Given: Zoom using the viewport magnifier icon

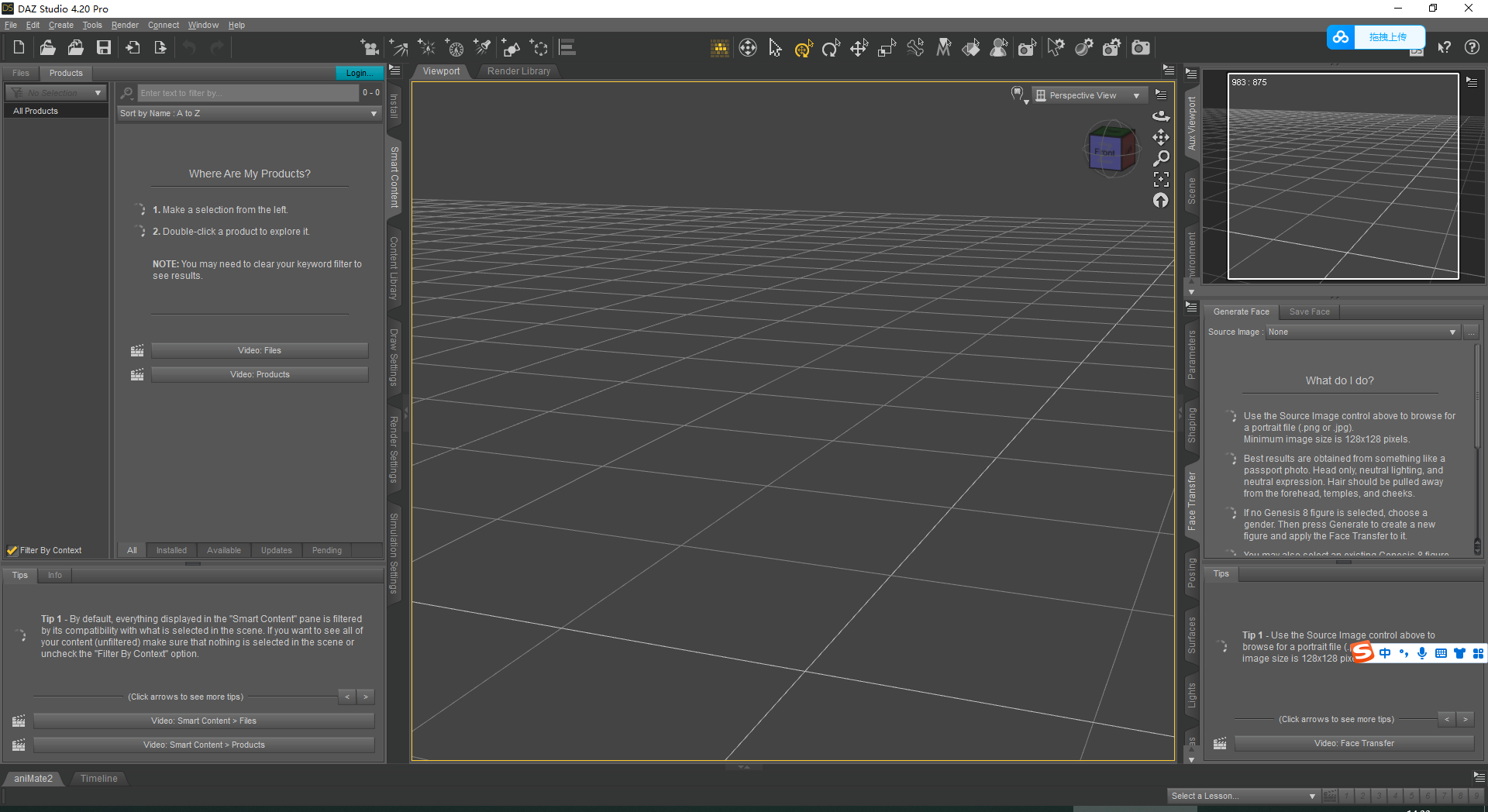Looking at the screenshot, I should tap(1161, 157).
